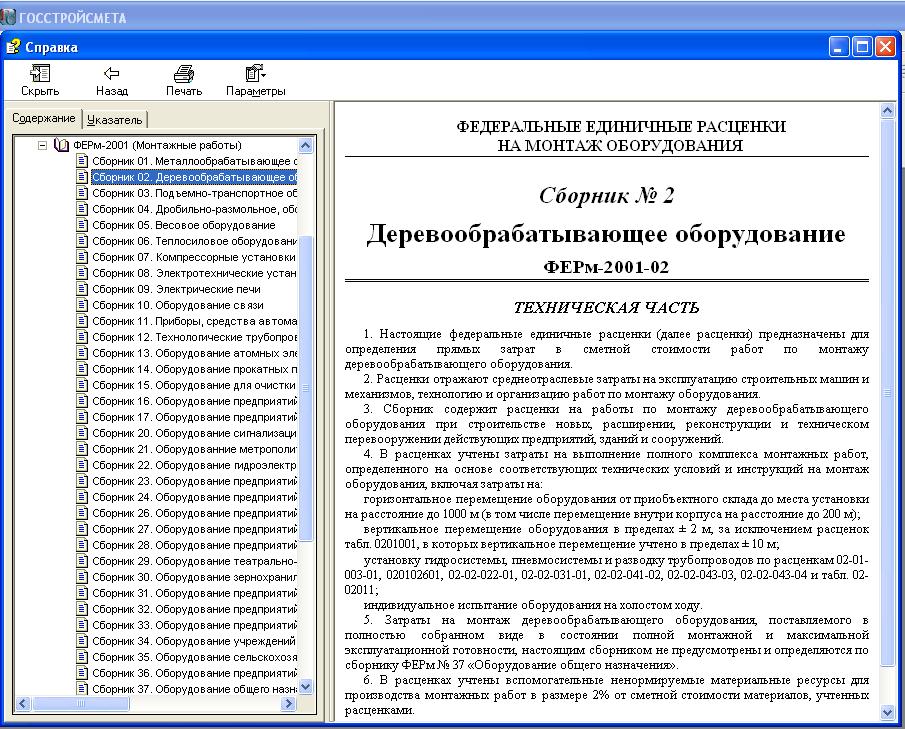Open Сборник 35. Оборудование сельскохозяйственных
905x729 pixels.
click(194, 657)
